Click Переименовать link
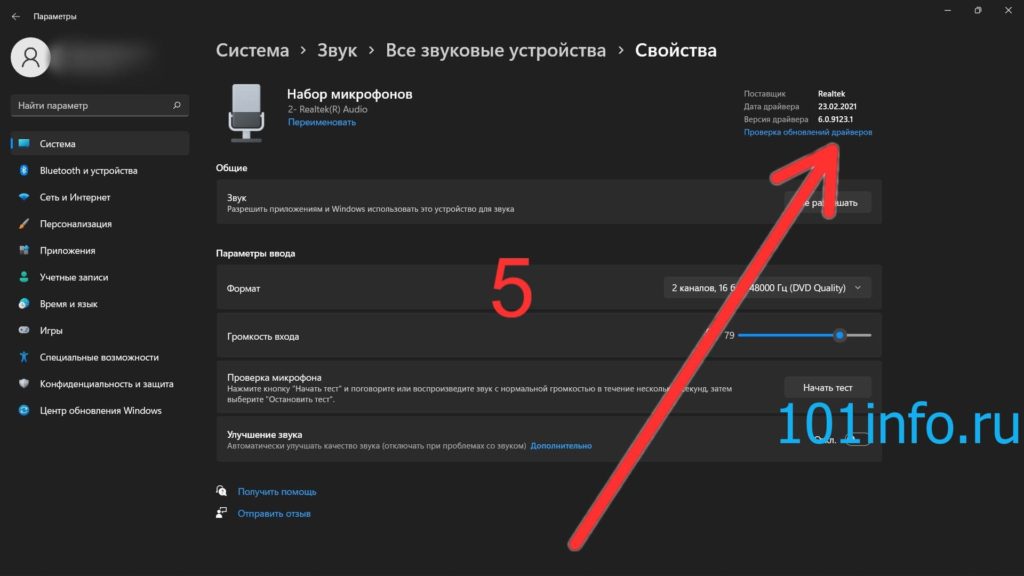Screen dimensions: 1024x576 (322, 122)
